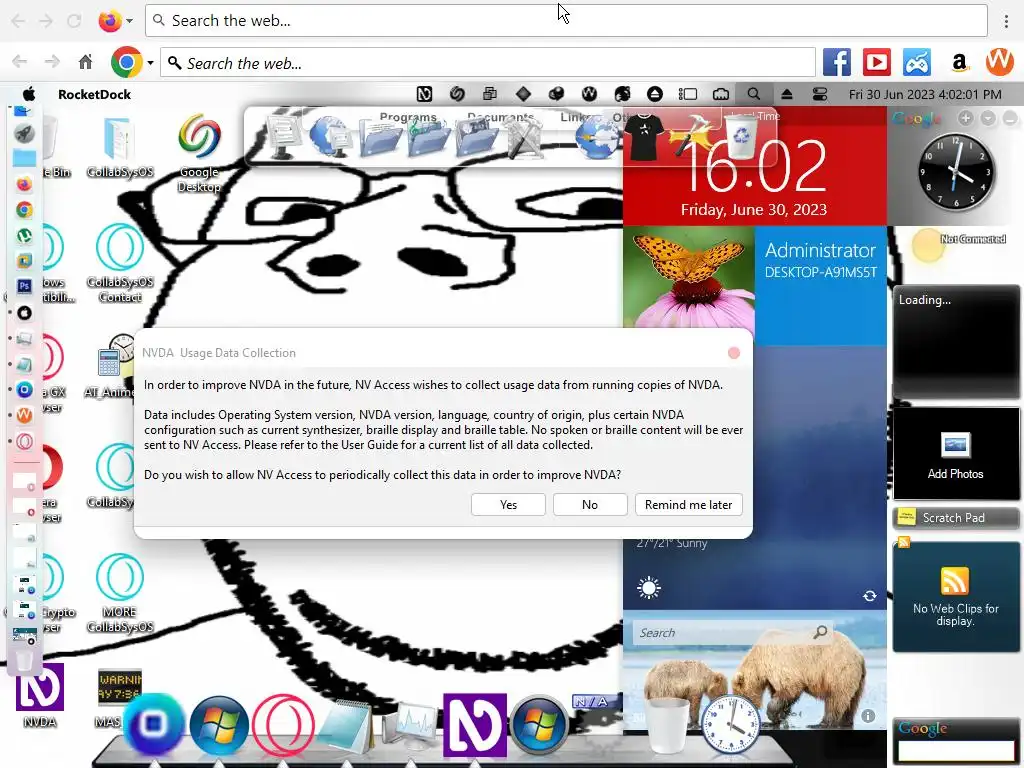
Task: Open the CollabSysOS Contact shortcut
Action: [120, 263]
